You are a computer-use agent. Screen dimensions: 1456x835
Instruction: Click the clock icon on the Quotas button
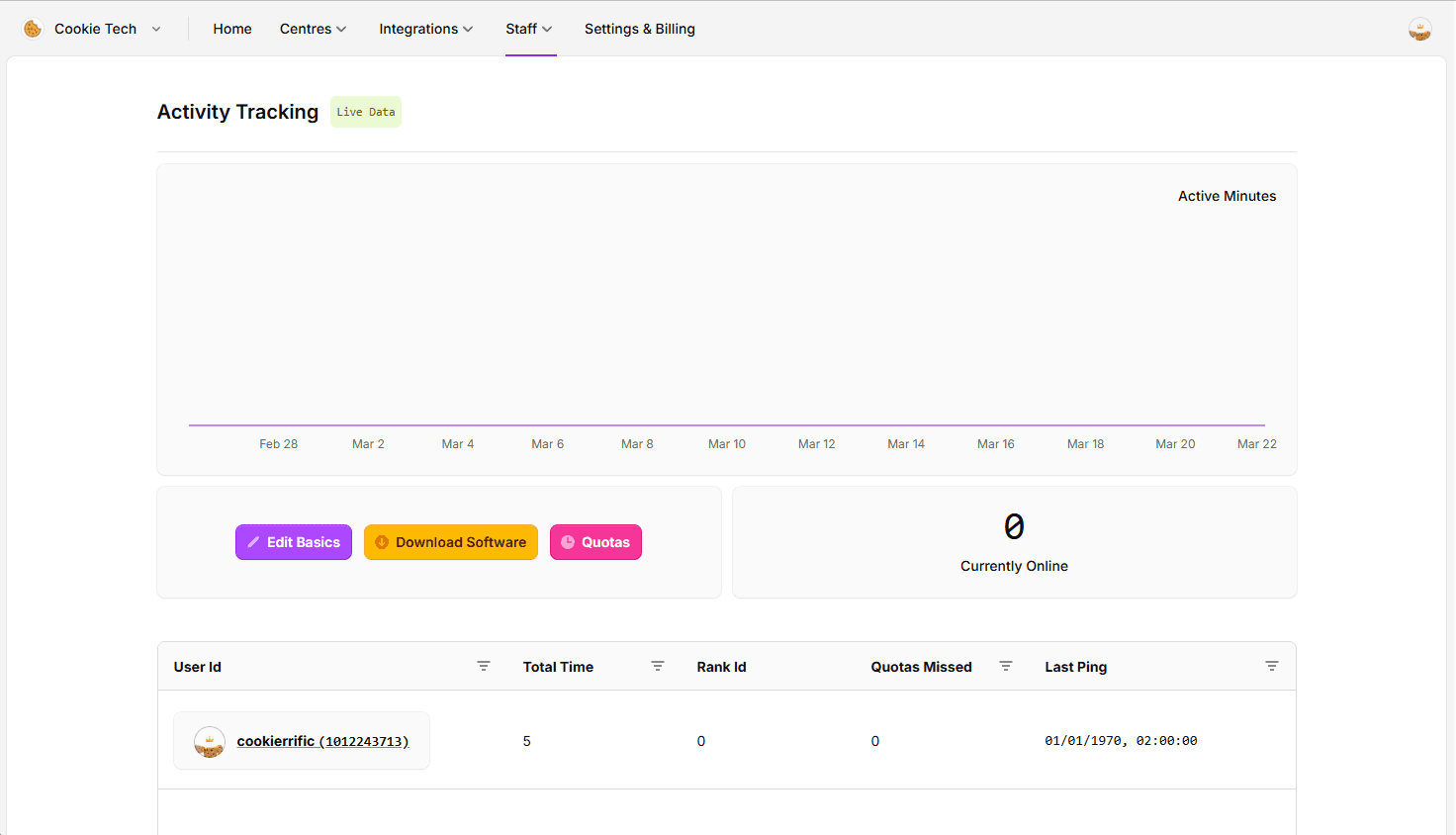click(x=567, y=542)
